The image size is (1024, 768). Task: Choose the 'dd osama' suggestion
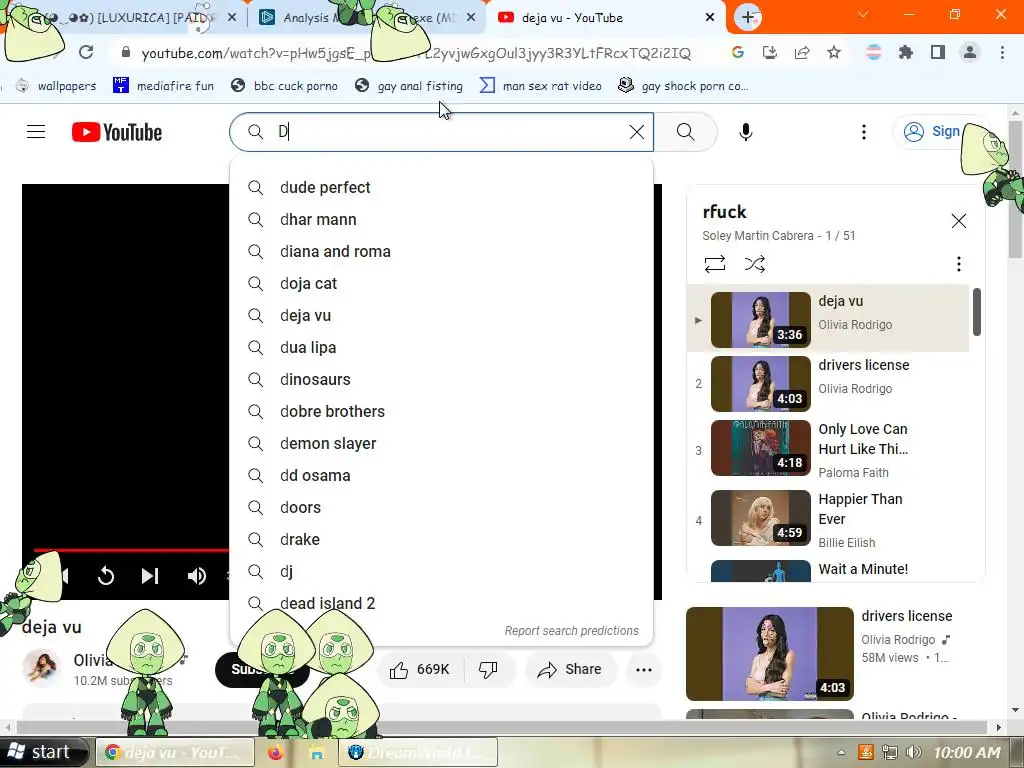point(441,475)
